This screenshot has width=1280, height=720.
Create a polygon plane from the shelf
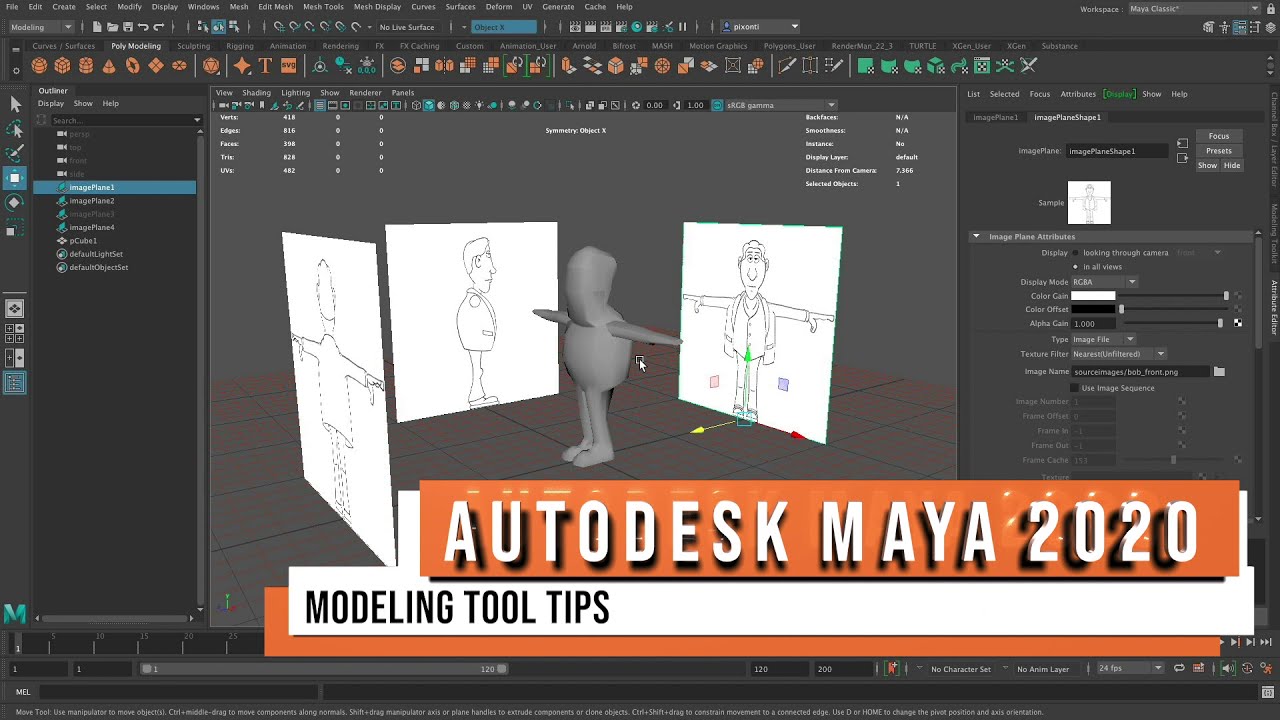click(155, 66)
